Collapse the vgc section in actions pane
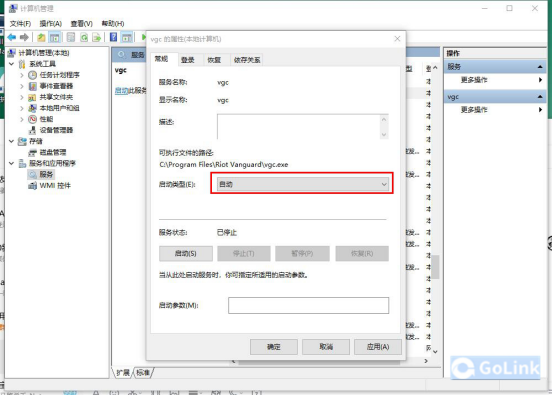This screenshot has width=553, height=395. (x=540, y=97)
